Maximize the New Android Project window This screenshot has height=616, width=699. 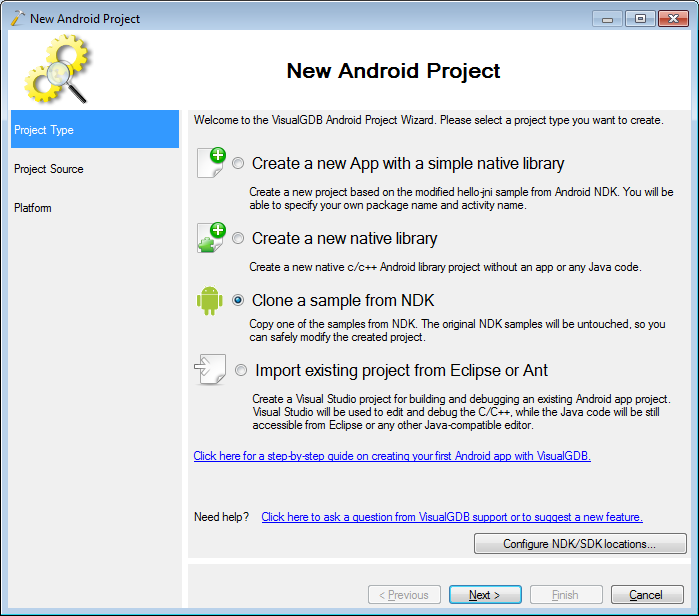tap(640, 19)
